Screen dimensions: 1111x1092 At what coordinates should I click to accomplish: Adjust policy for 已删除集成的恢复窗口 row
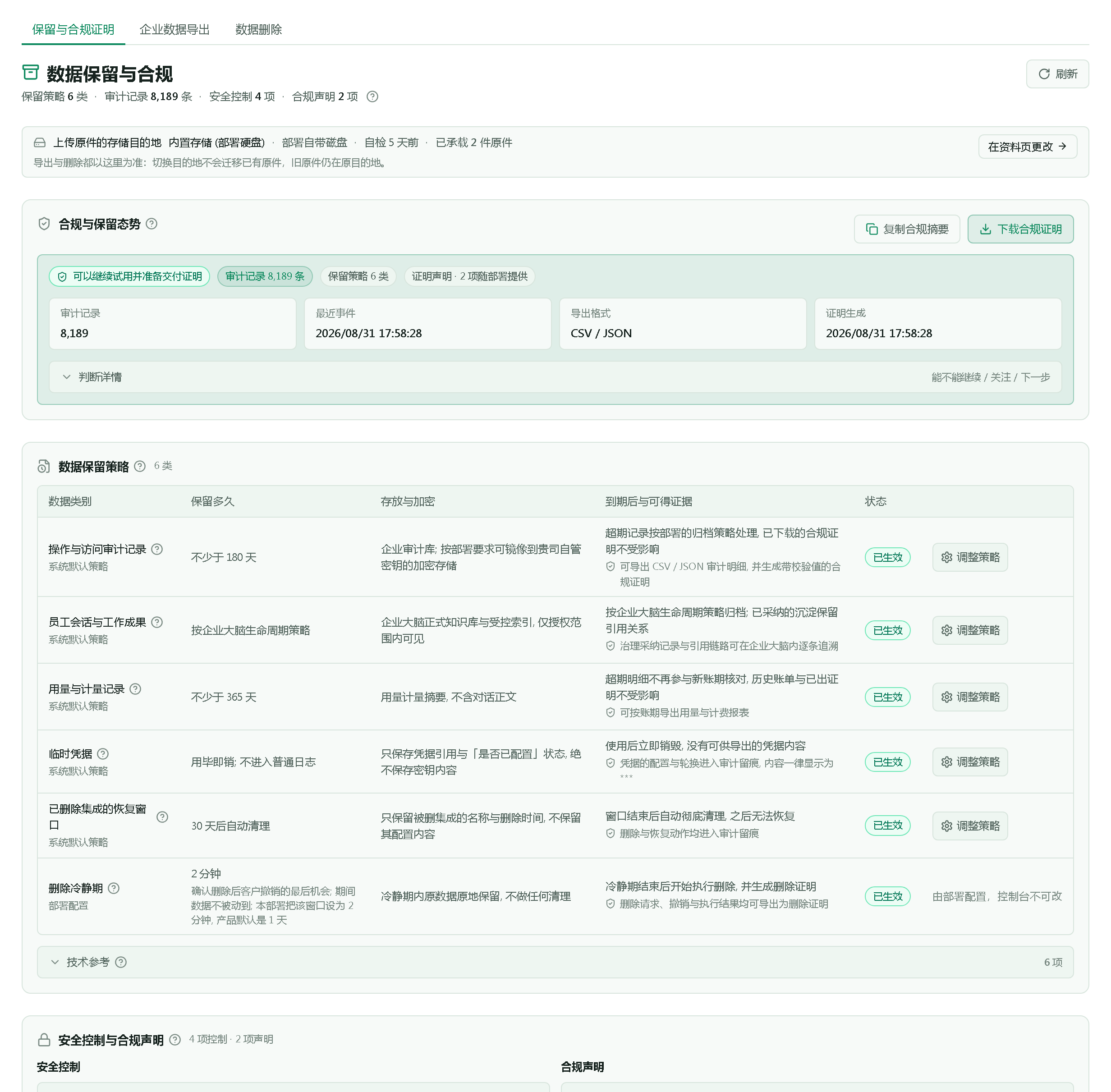(x=970, y=825)
